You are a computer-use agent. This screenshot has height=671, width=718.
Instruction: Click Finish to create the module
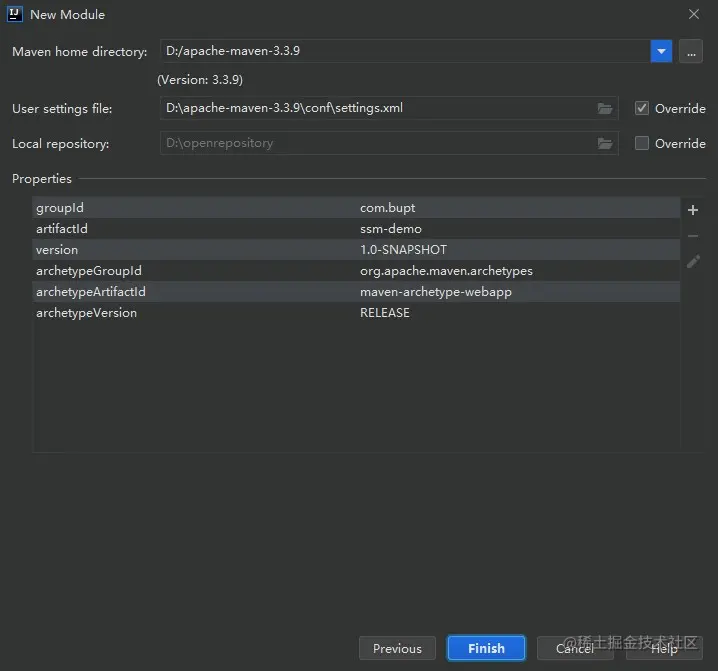tap(486, 648)
